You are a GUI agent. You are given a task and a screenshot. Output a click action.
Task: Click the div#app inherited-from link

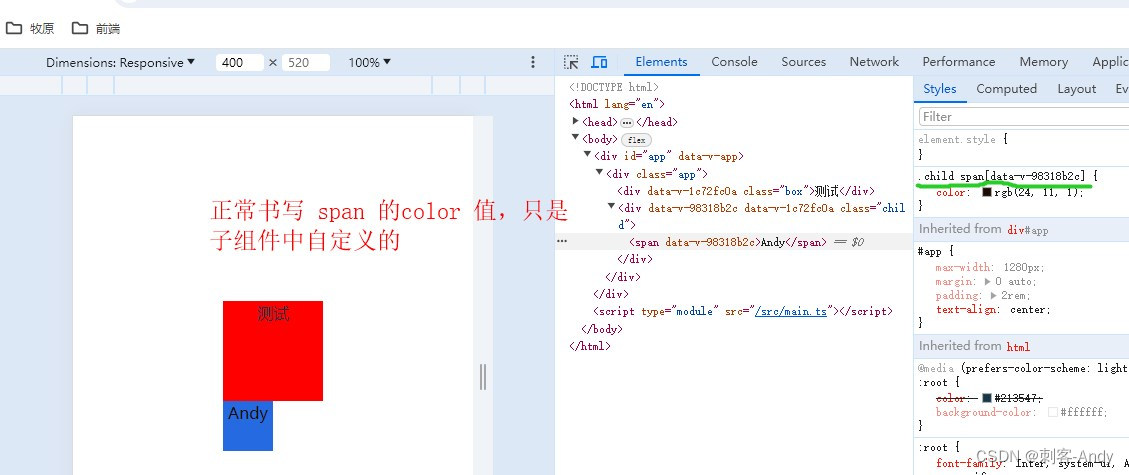click(x=1027, y=230)
